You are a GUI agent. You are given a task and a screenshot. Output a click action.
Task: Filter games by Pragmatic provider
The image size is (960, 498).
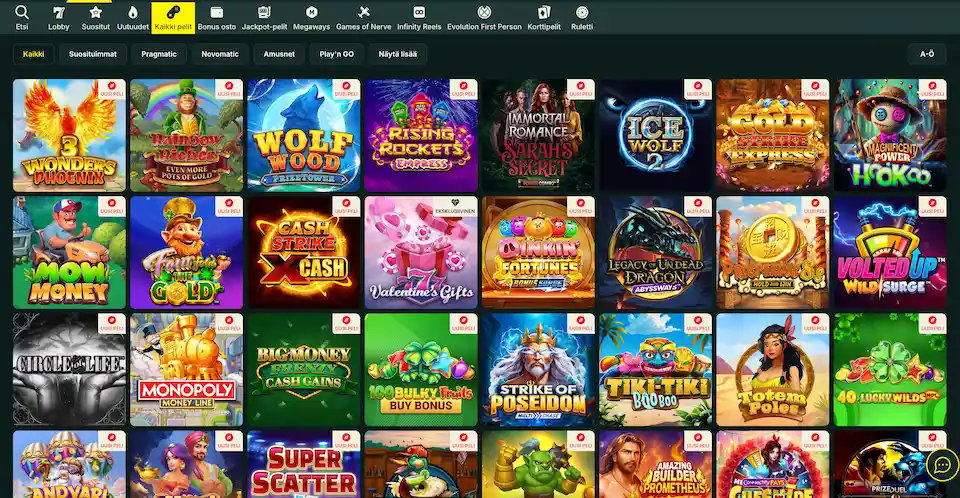pyautogui.click(x=159, y=54)
